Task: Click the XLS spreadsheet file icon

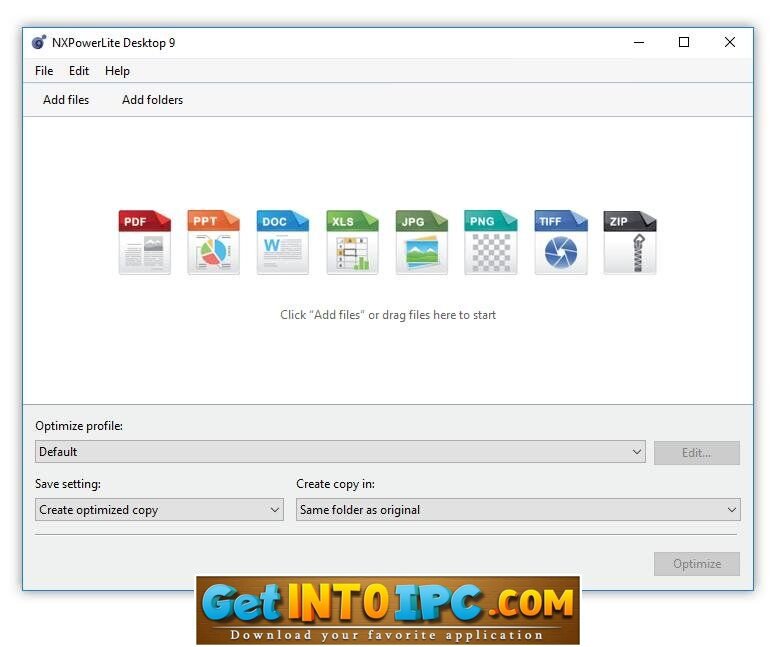Action: tap(352, 242)
